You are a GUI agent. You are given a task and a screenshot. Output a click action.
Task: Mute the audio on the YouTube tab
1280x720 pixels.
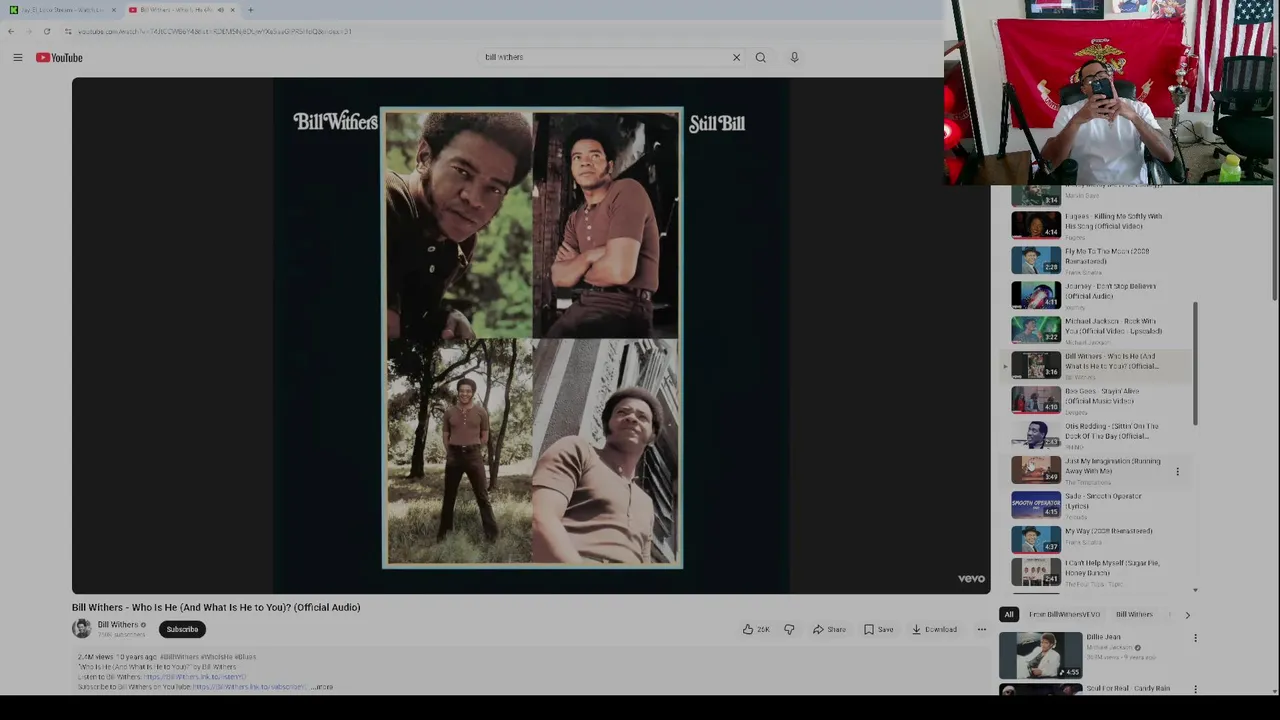pyautogui.click(x=220, y=10)
